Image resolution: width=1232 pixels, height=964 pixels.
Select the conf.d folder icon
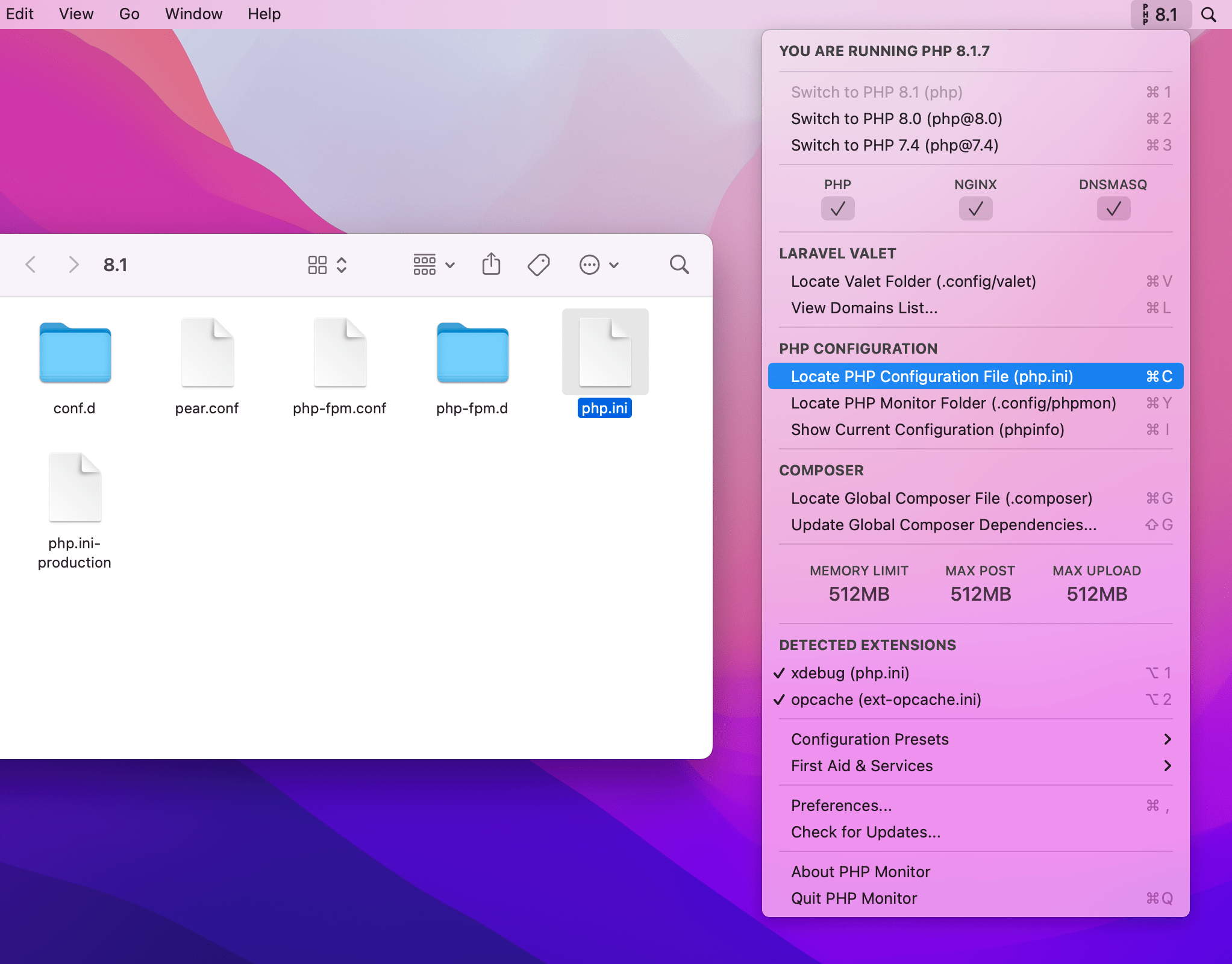point(75,353)
